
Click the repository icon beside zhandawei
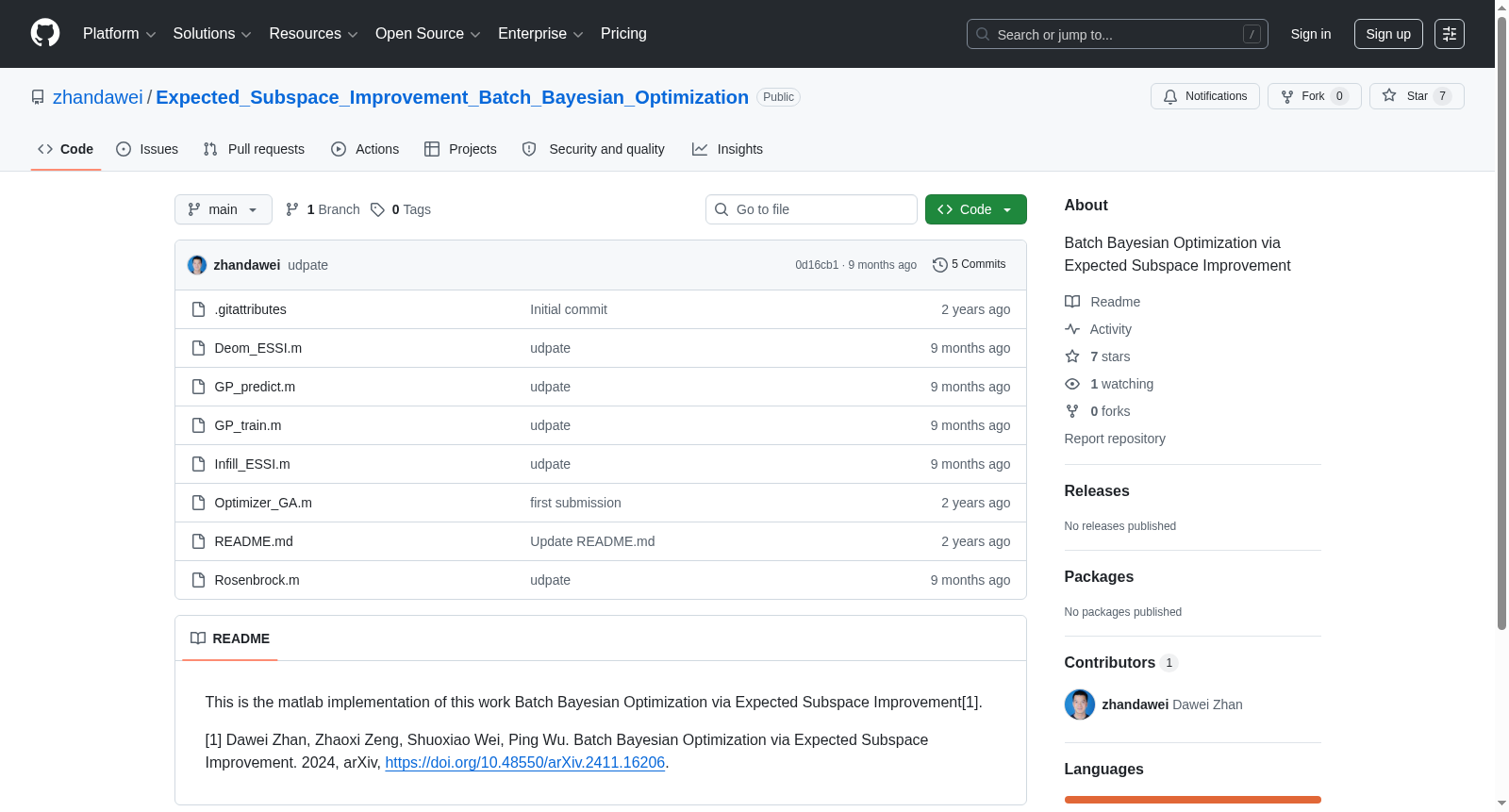[38, 97]
